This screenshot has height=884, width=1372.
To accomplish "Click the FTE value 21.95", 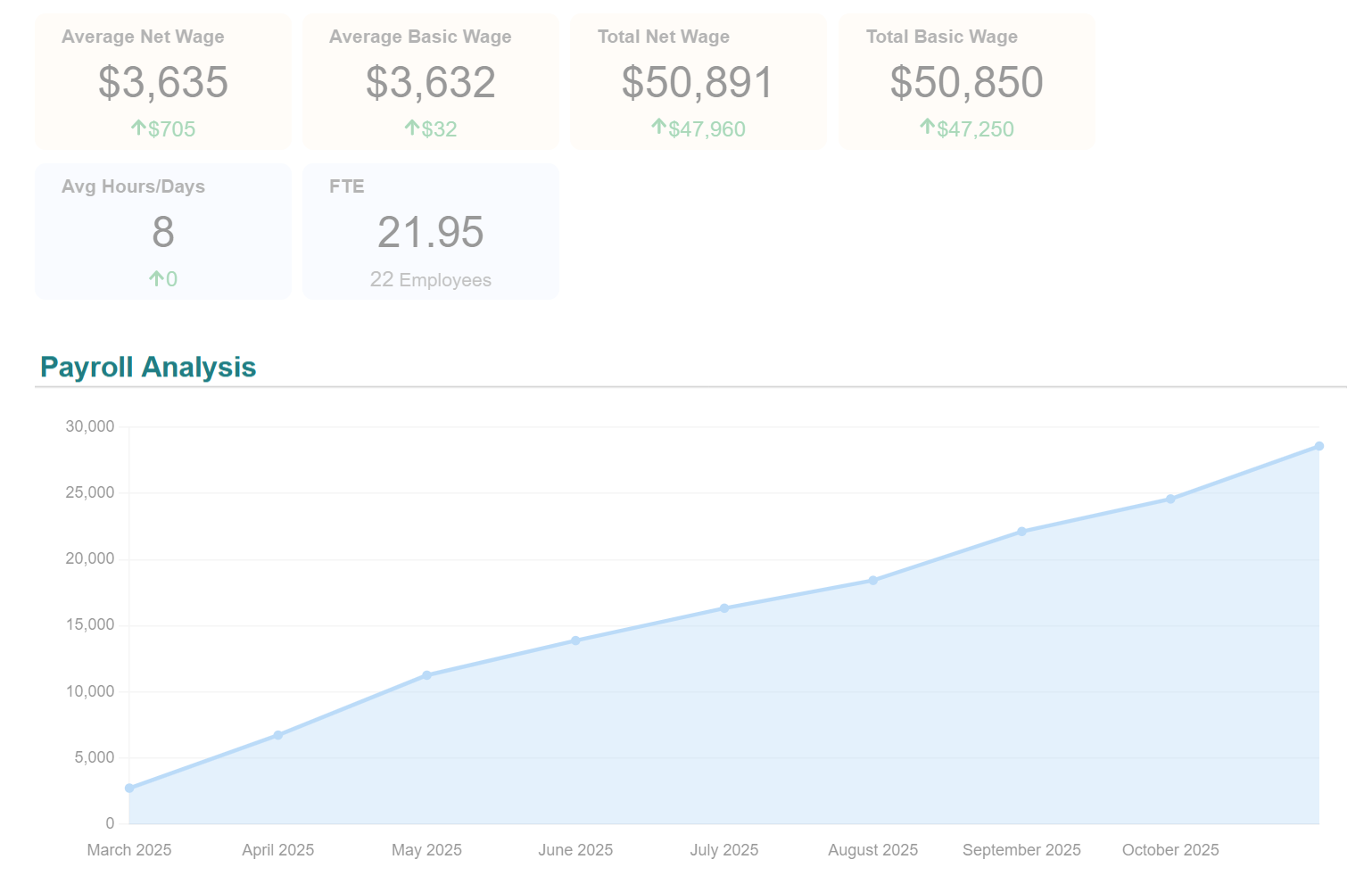I will [430, 232].
